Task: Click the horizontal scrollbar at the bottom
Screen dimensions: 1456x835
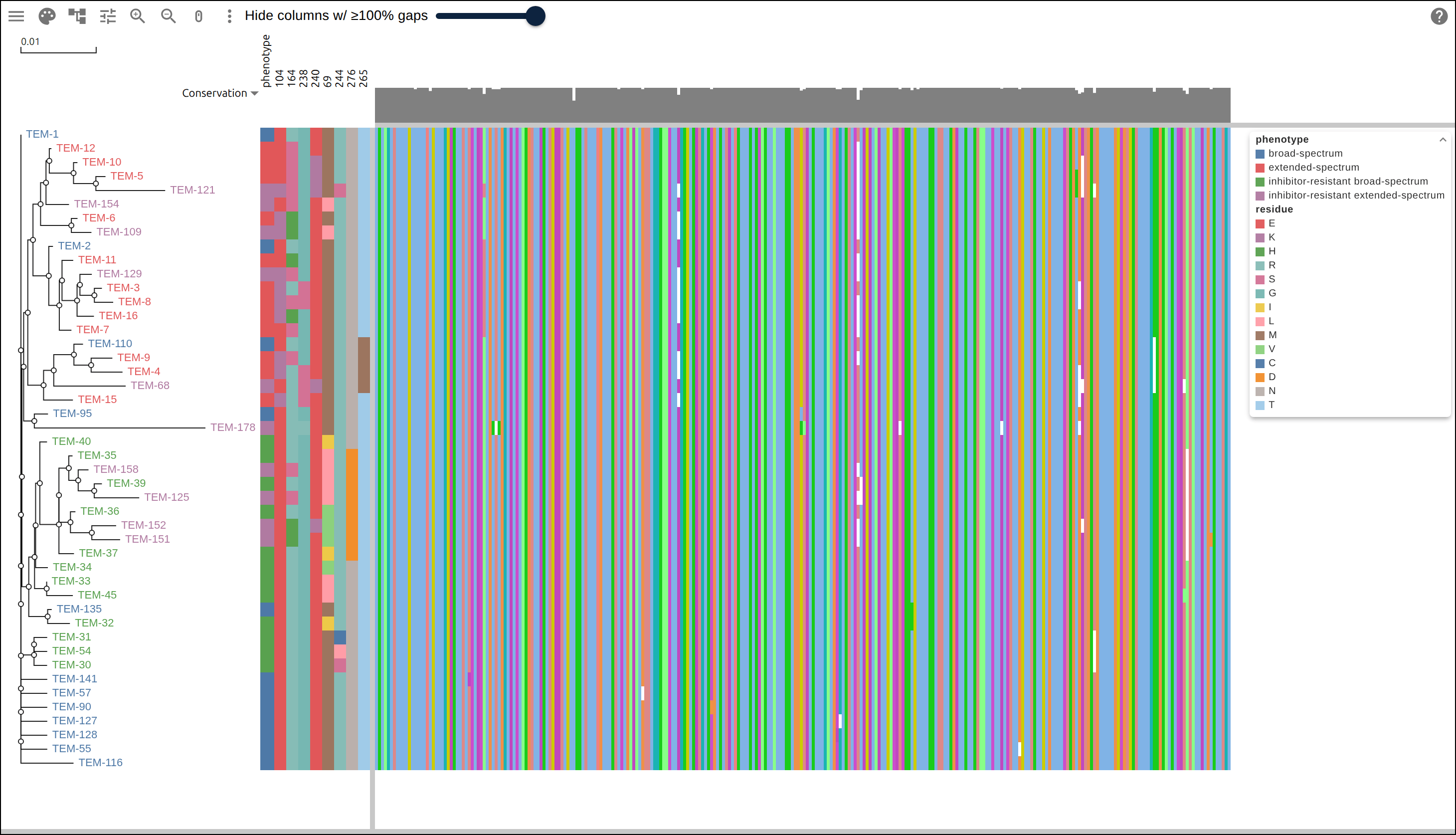Action: [x=728, y=832]
